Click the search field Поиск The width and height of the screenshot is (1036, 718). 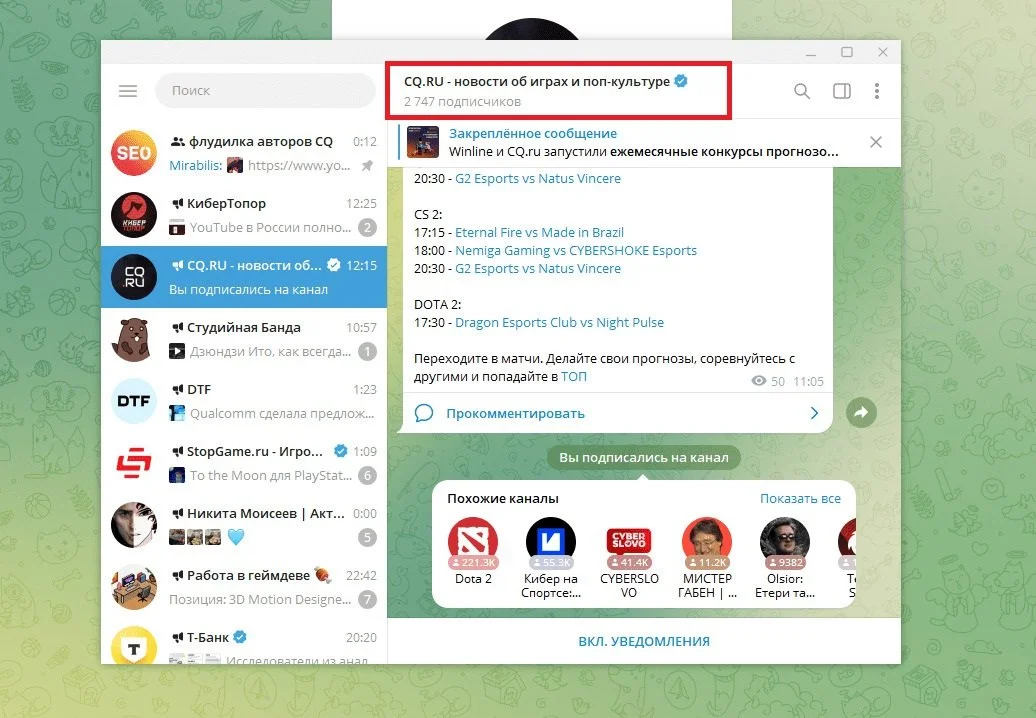coord(266,90)
